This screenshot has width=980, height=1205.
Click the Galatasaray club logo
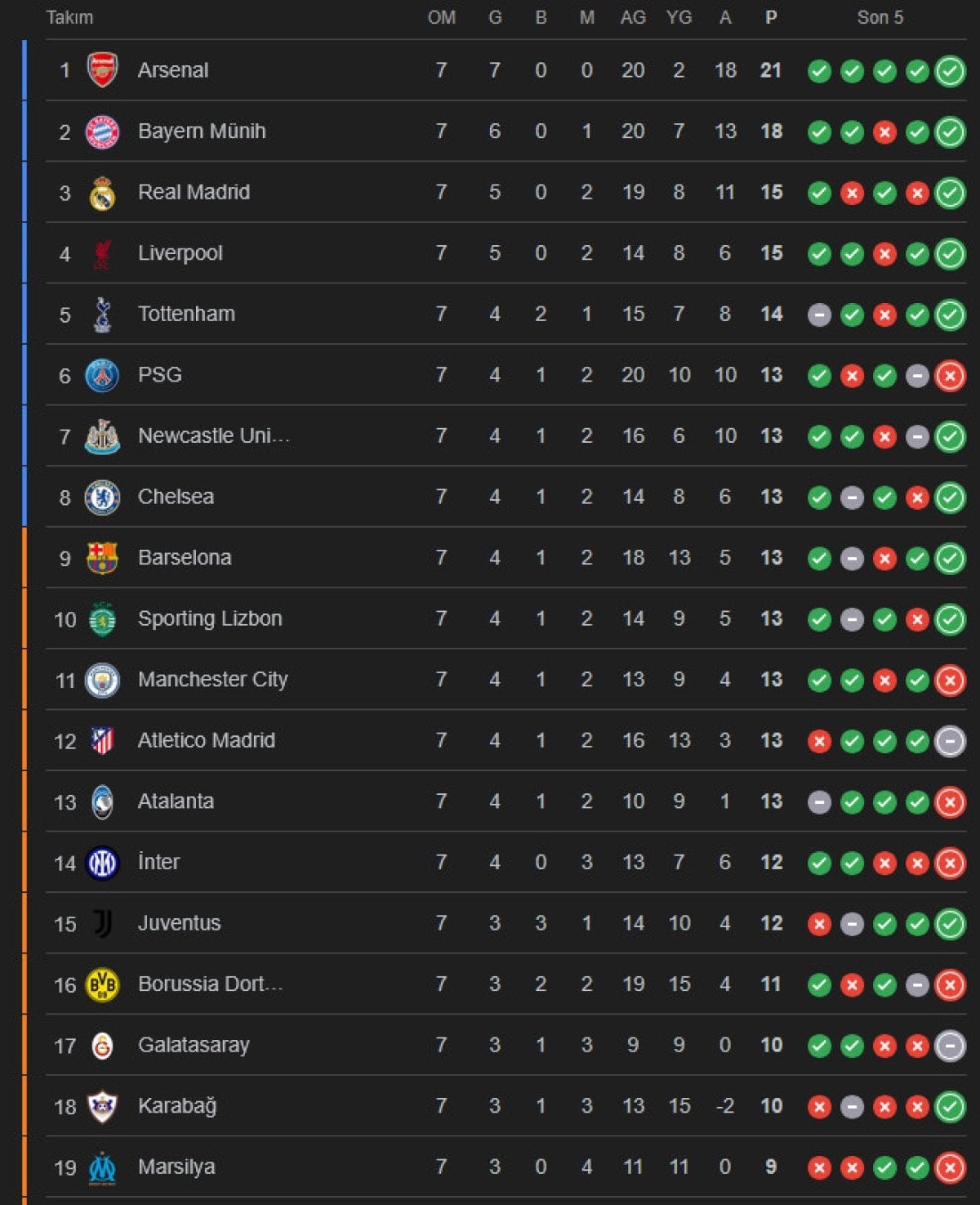102,1045
